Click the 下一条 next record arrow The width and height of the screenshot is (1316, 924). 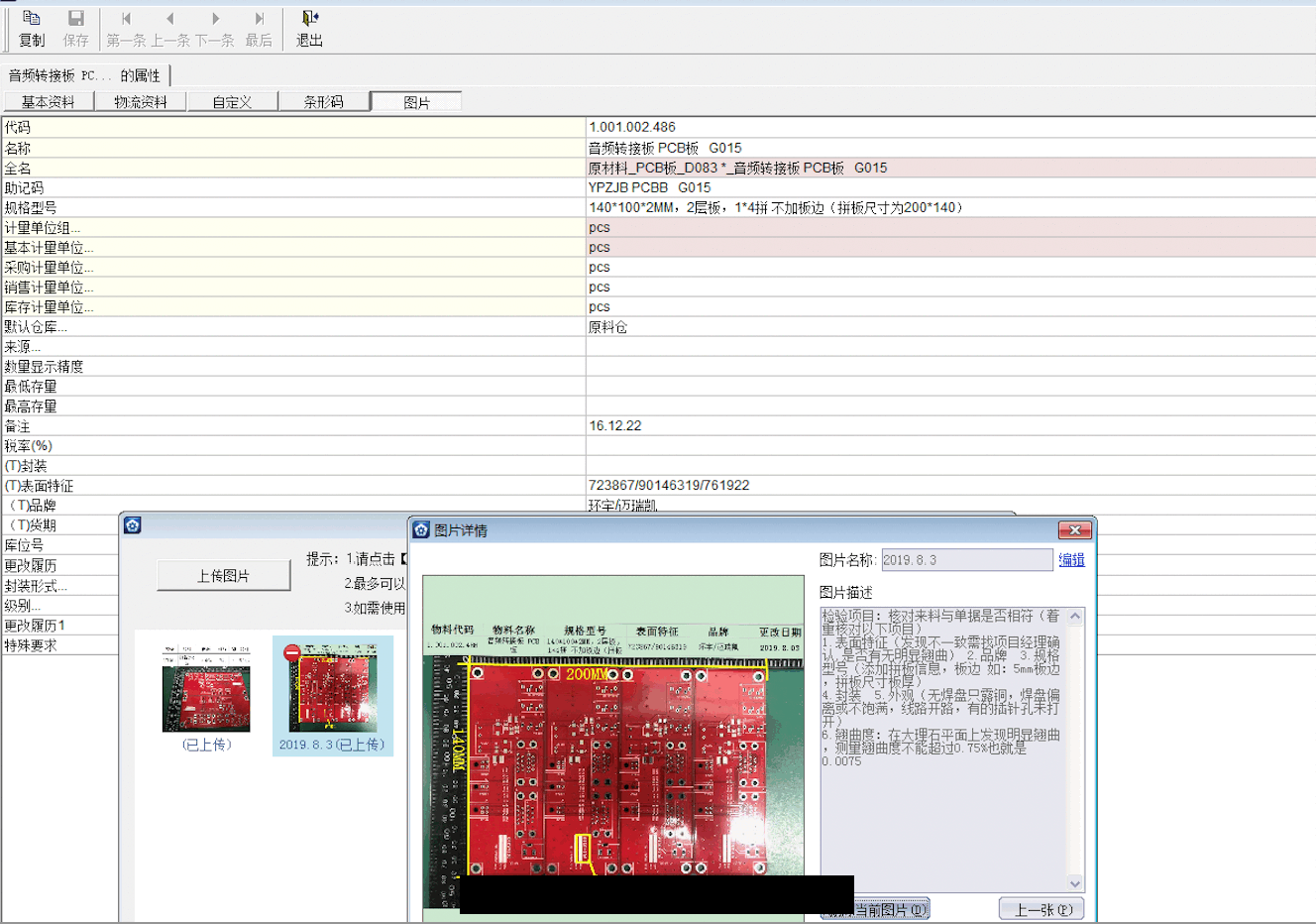(215, 20)
